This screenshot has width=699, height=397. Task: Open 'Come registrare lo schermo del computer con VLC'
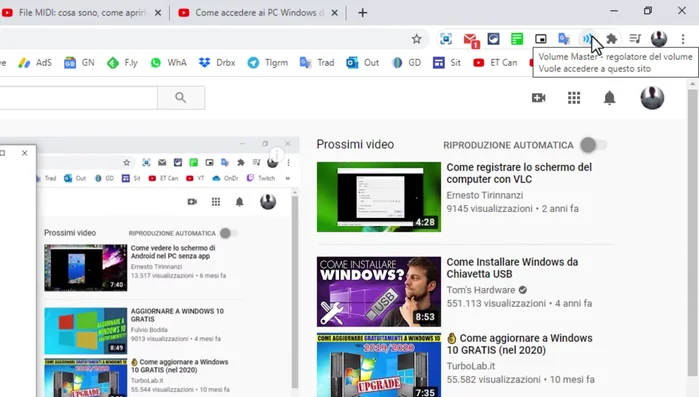click(x=519, y=173)
